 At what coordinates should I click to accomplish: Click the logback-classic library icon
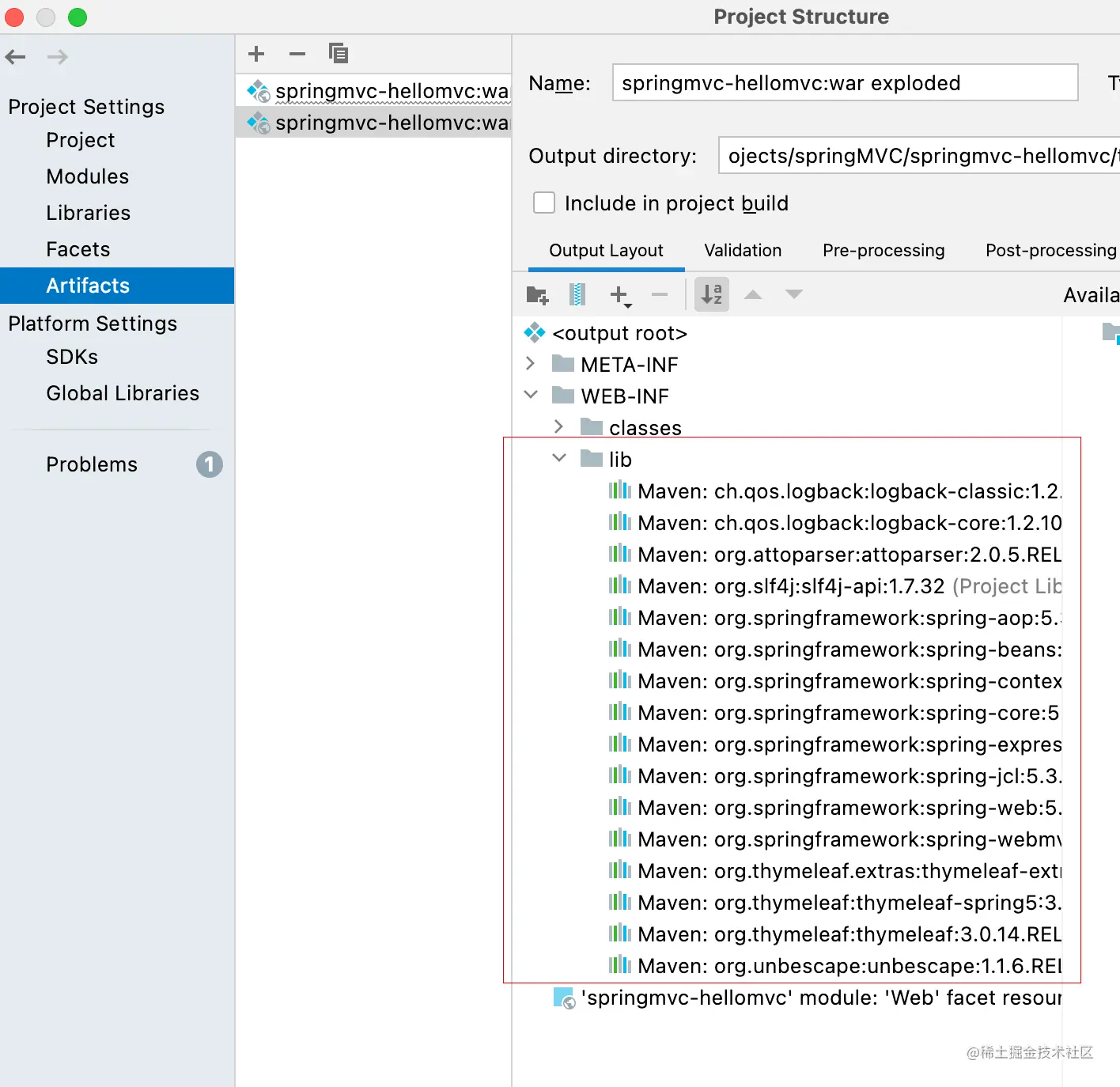620,491
